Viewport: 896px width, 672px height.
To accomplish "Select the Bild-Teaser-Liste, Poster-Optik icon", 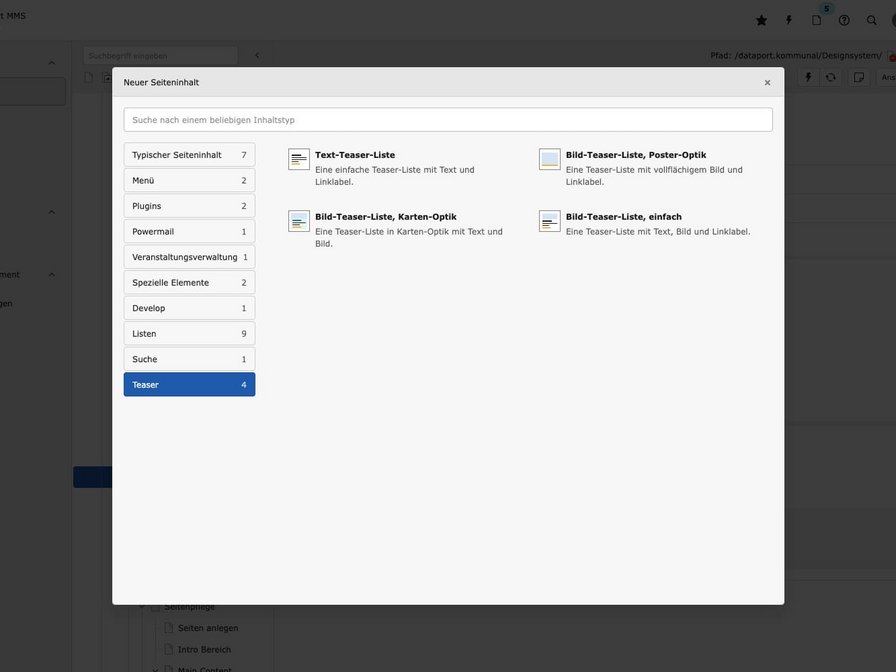I will 550,160.
